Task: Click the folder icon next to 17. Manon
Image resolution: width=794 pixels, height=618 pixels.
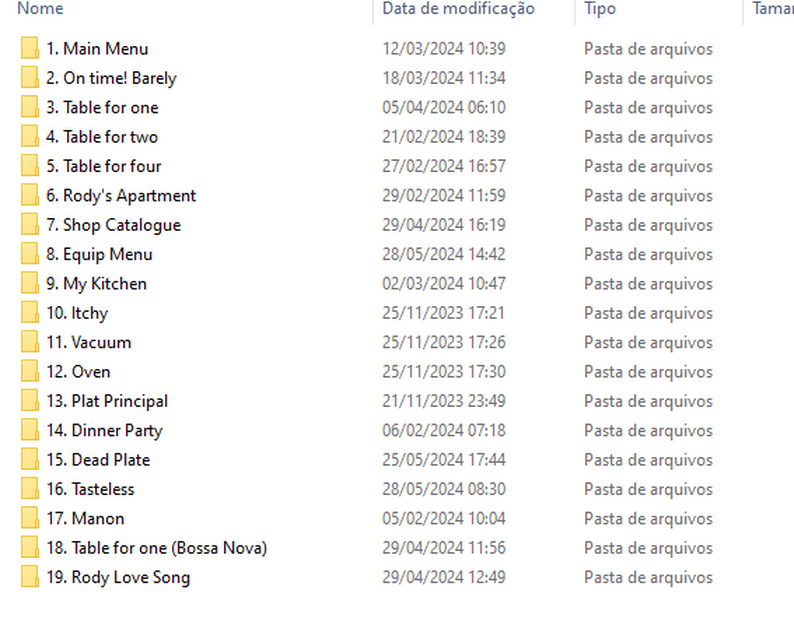Action: pyautogui.click(x=30, y=519)
